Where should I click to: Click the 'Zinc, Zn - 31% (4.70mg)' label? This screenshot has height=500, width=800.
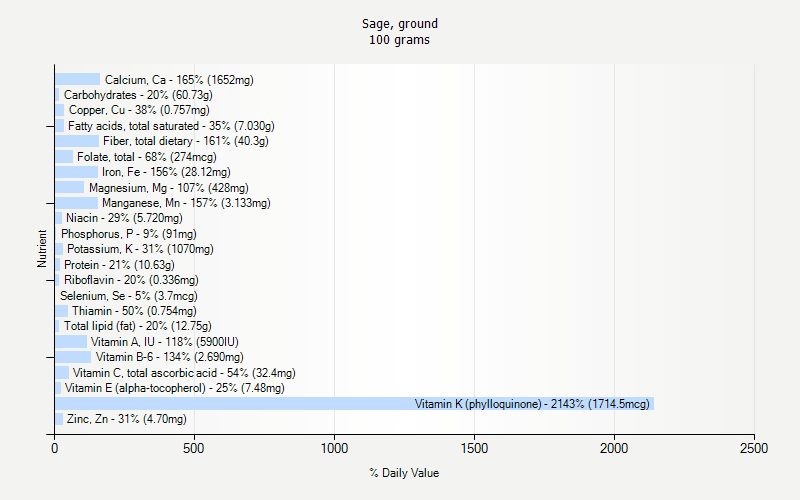[x=127, y=419]
